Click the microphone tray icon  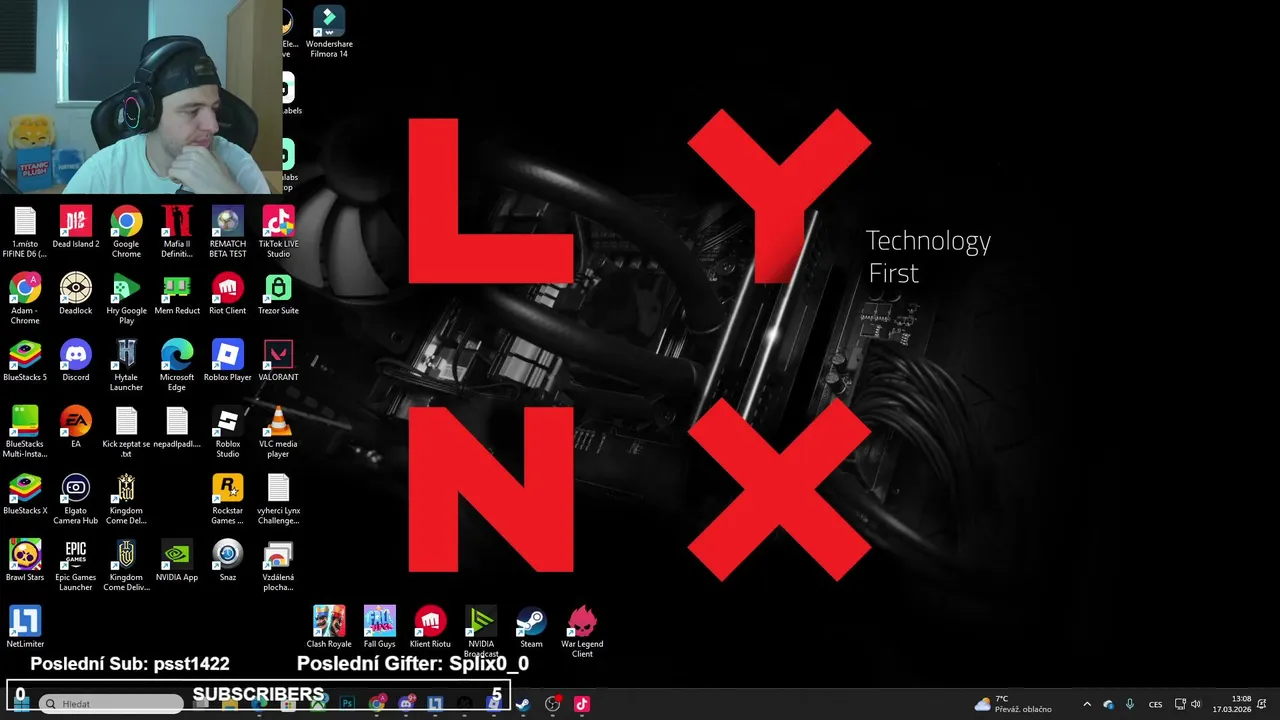point(1130,704)
